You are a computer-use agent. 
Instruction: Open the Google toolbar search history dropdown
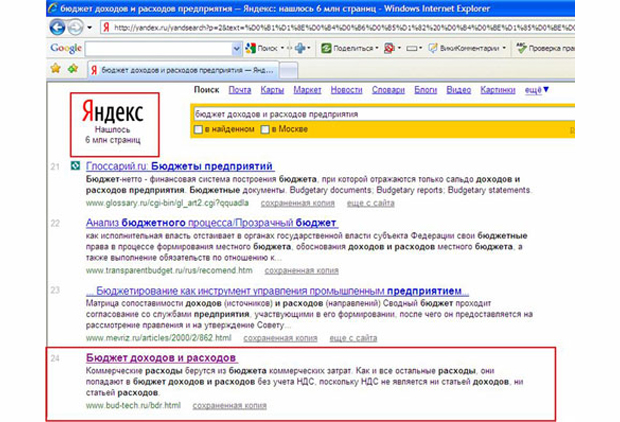point(236,49)
